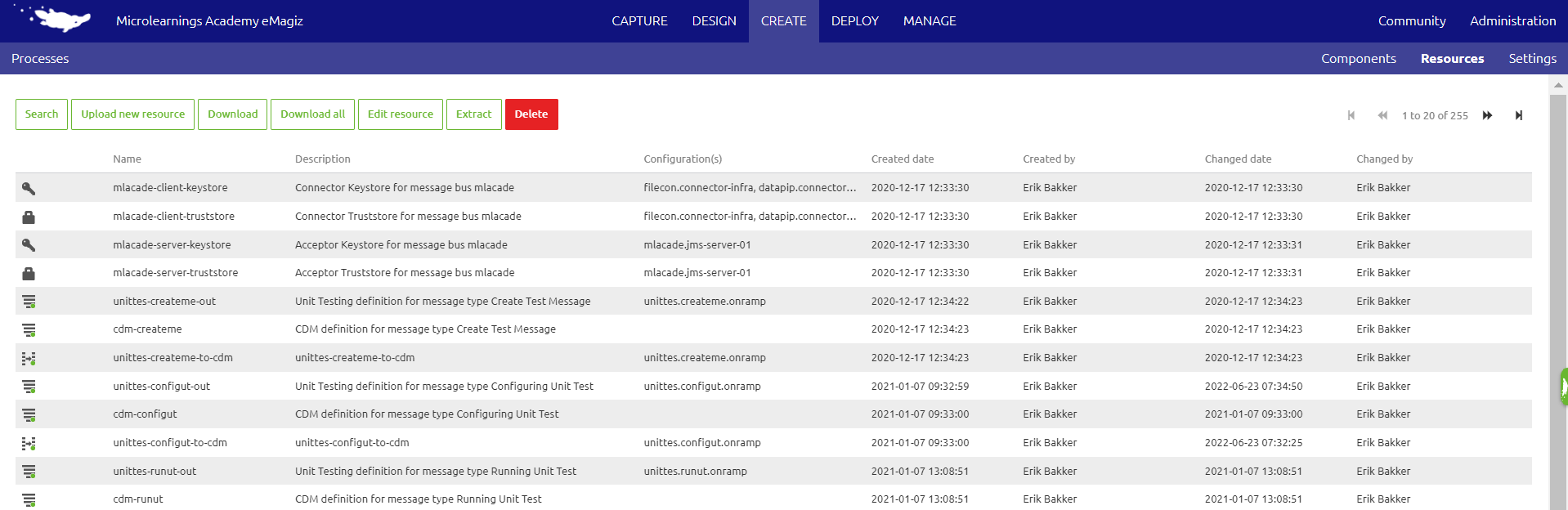This screenshot has height=510, width=1568.
Task: Click definition icon for unittes-createme-out
Action: (29, 302)
